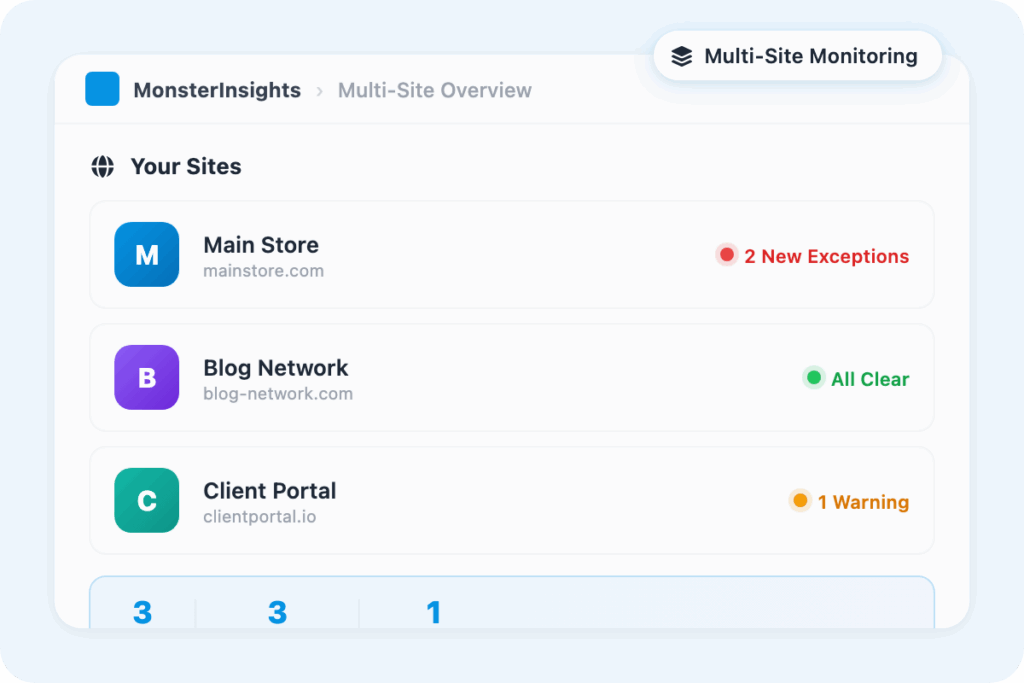The height and width of the screenshot is (683, 1024).
Task: Open the 2 New Exceptions alert
Action: click(x=826, y=256)
